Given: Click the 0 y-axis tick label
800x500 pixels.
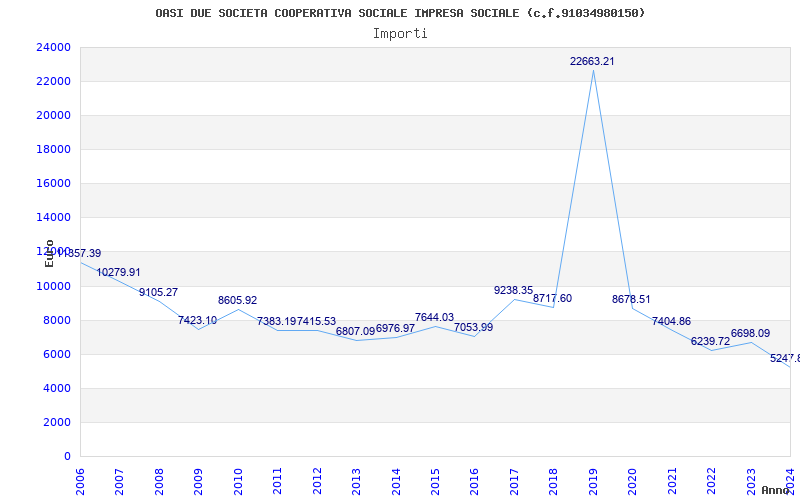Looking at the screenshot, I should 67,457.
